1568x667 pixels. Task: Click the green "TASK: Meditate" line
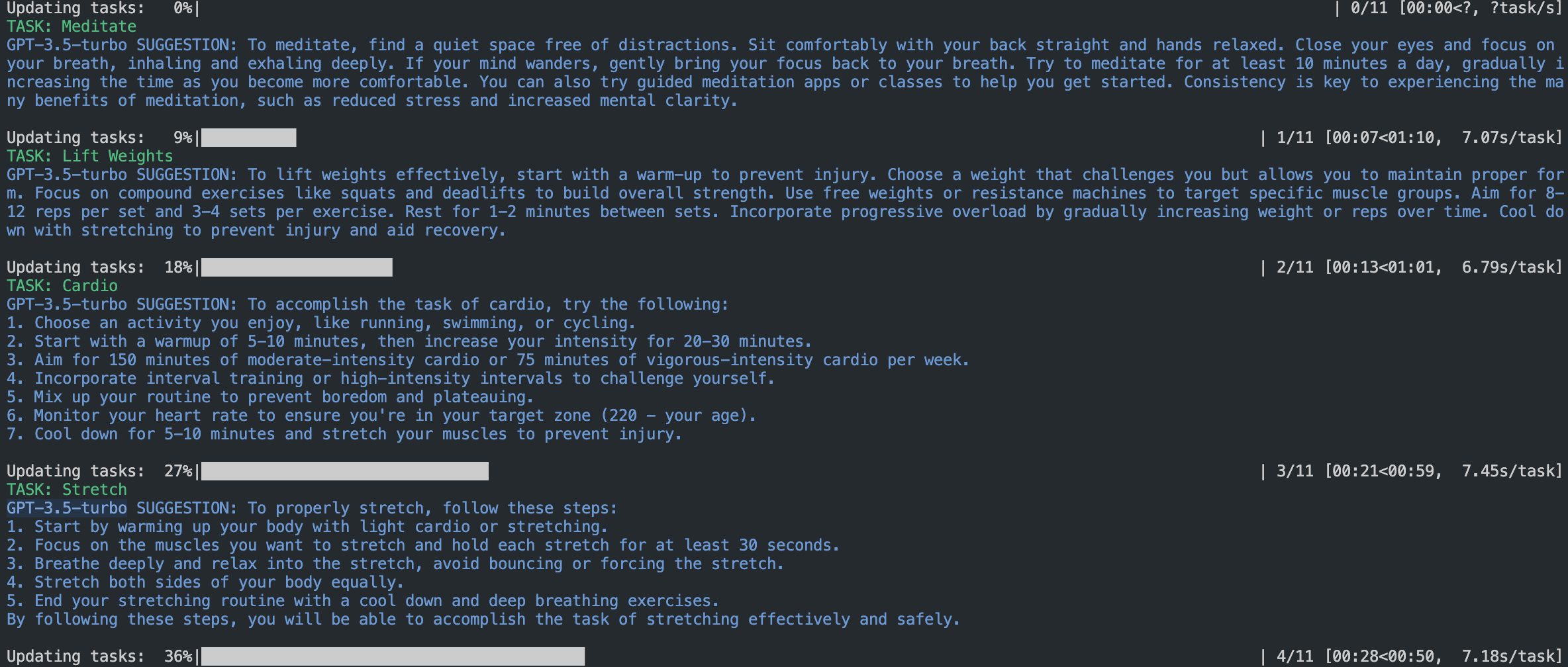point(72,26)
